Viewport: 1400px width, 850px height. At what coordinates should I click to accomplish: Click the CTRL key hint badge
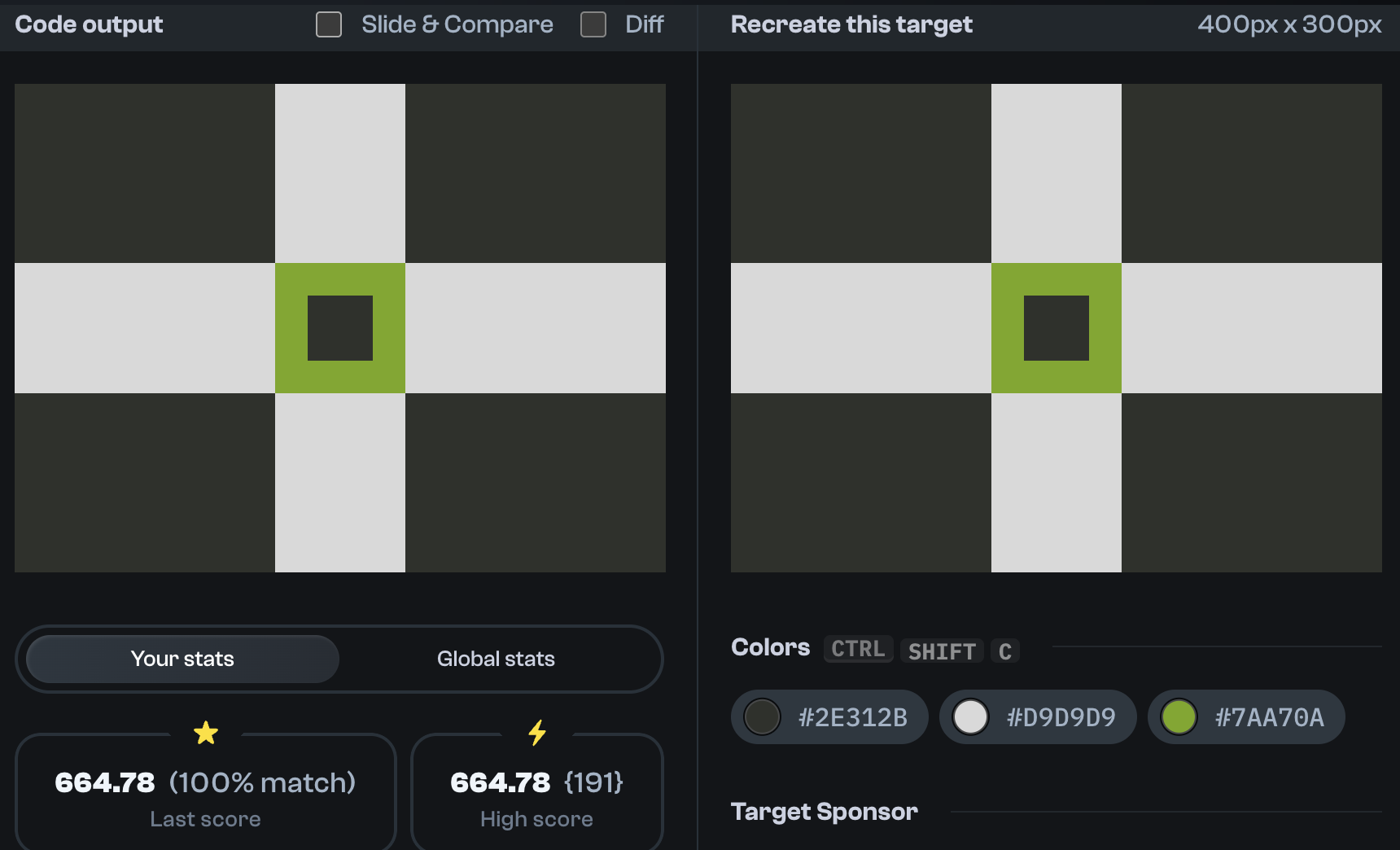click(x=858, y=649)
